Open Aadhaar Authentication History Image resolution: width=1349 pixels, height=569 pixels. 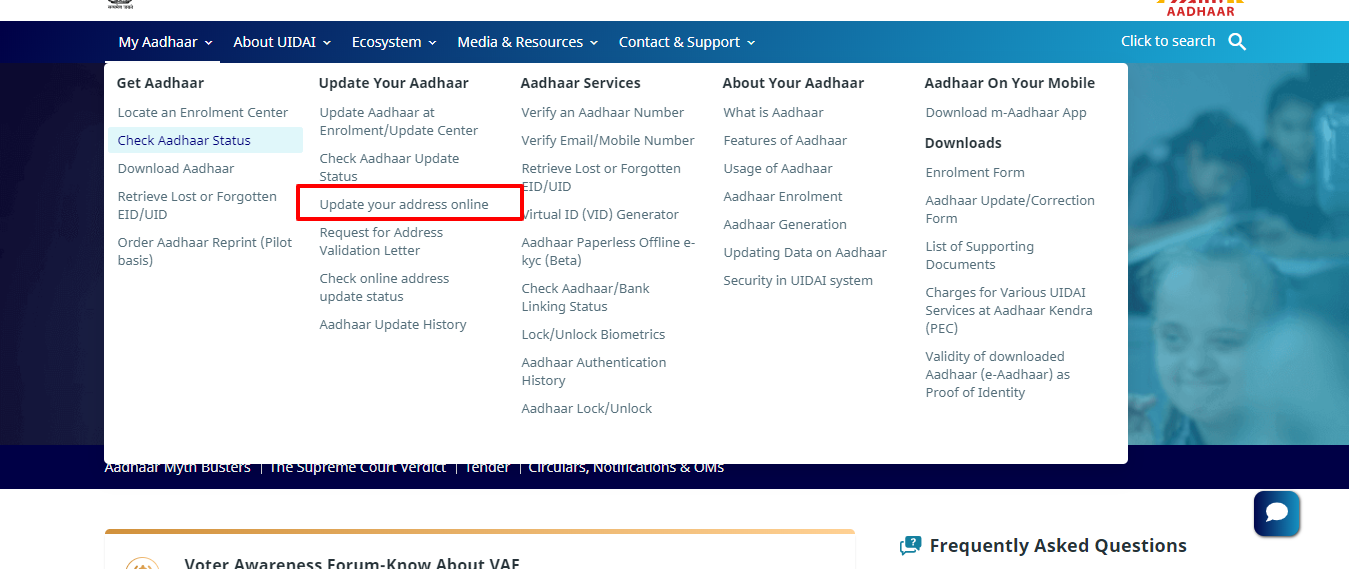(x=594, y=372)
